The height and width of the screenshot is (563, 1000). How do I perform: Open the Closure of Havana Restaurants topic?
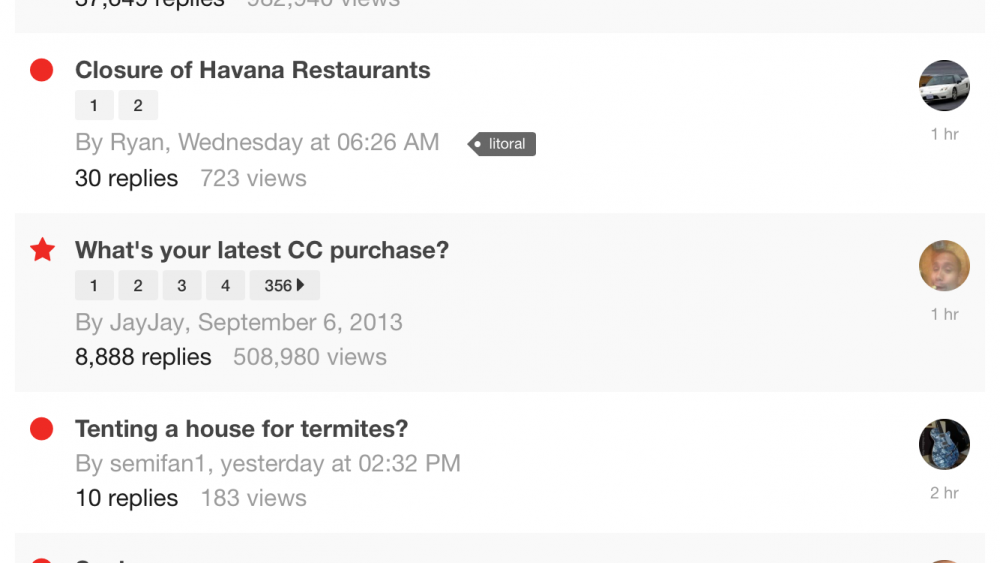click(x=253, y=70)
